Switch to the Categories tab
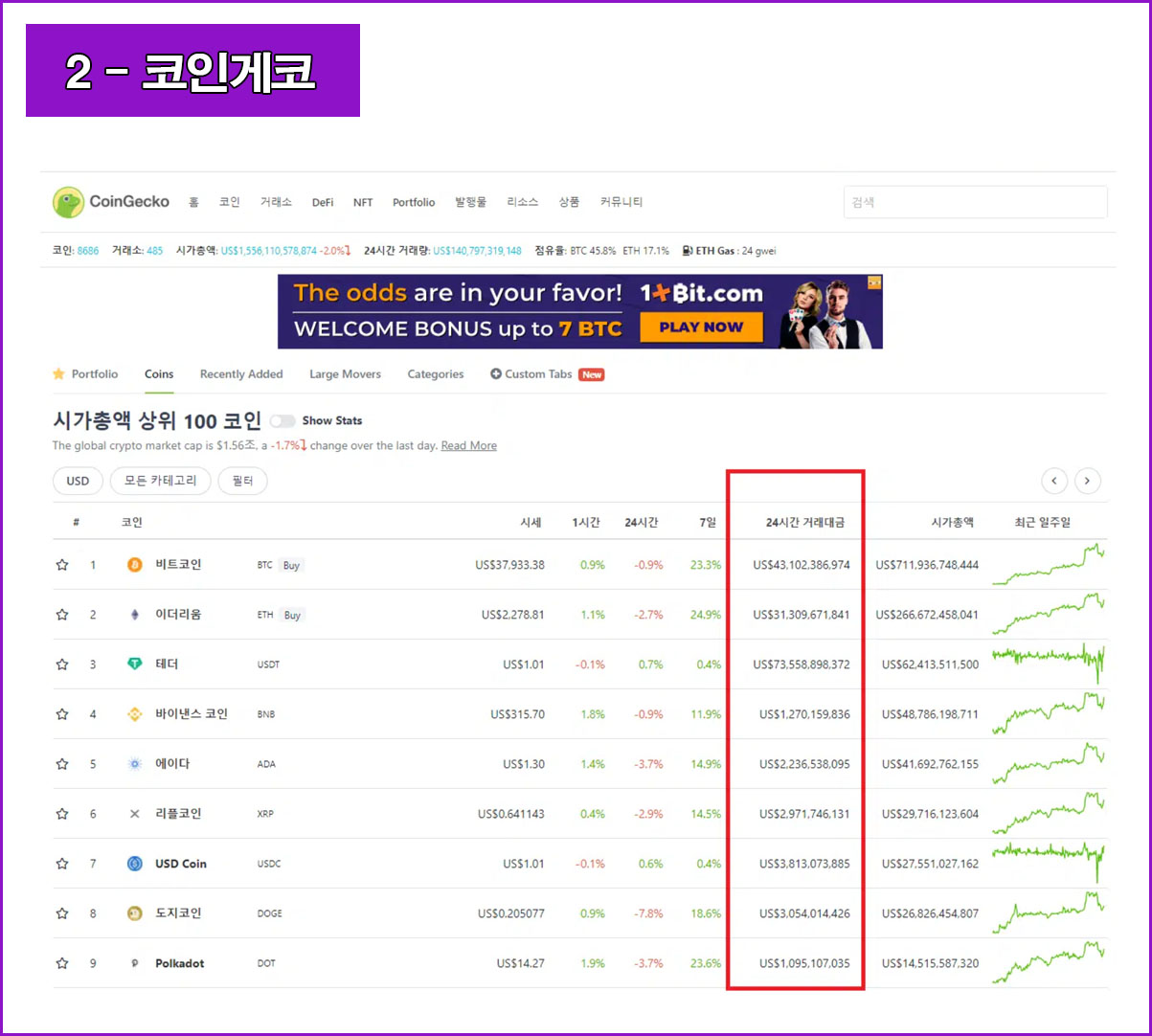The image size is (1152, 1036). tap(436, 374)
